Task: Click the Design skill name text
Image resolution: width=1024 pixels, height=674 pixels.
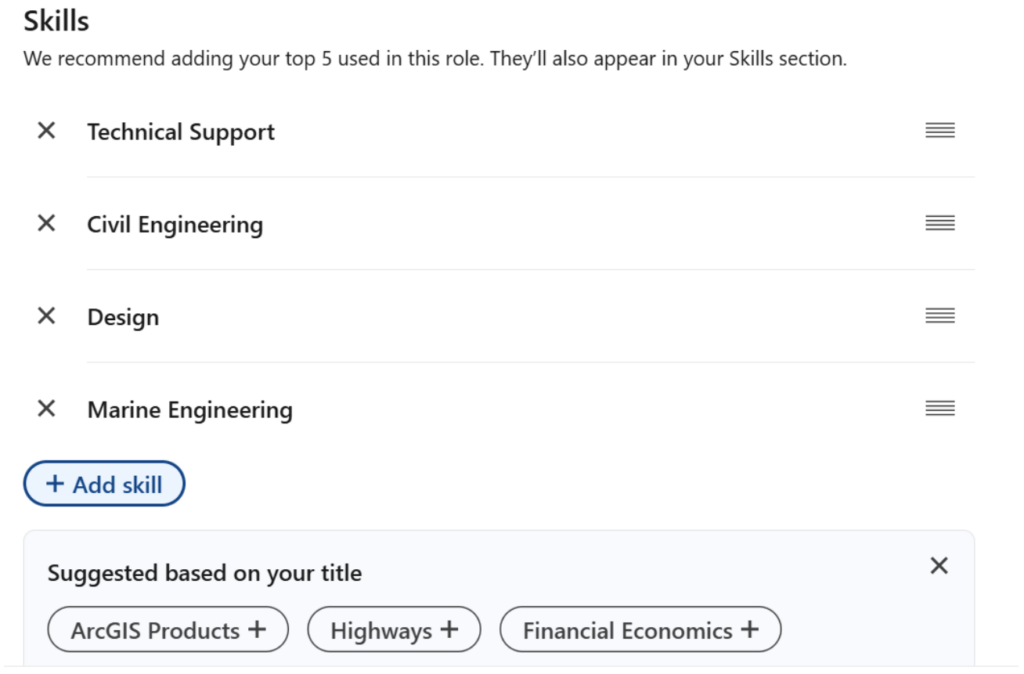Action: click(123, 318)
